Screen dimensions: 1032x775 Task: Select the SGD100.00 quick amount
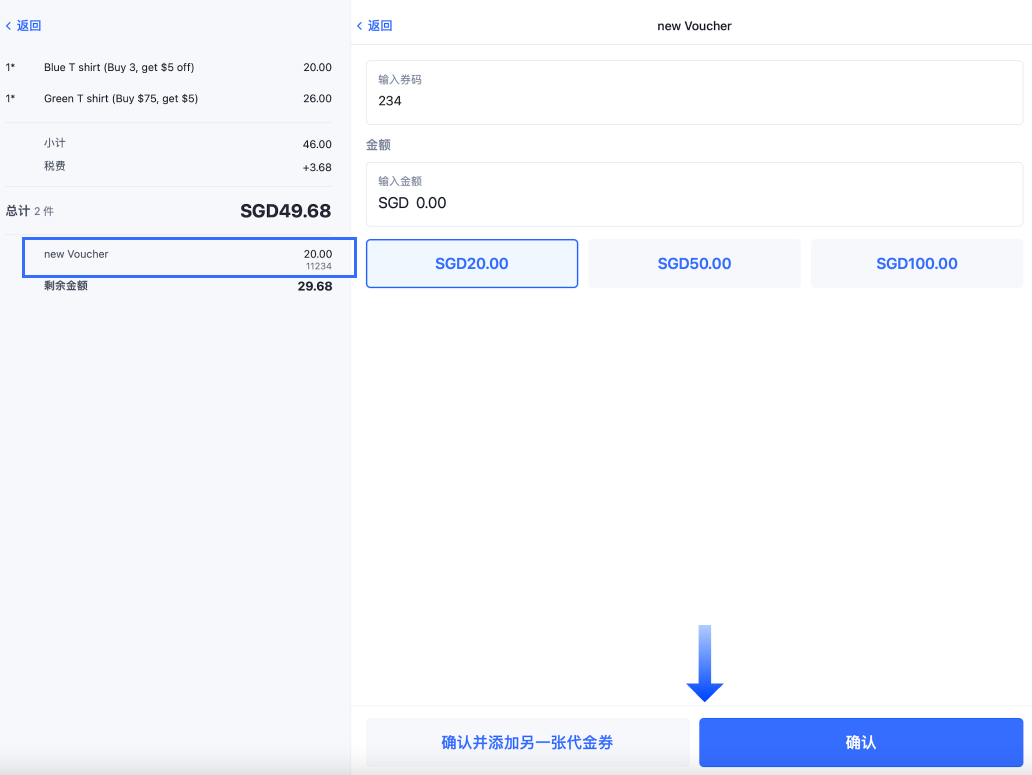click(917, 264)
